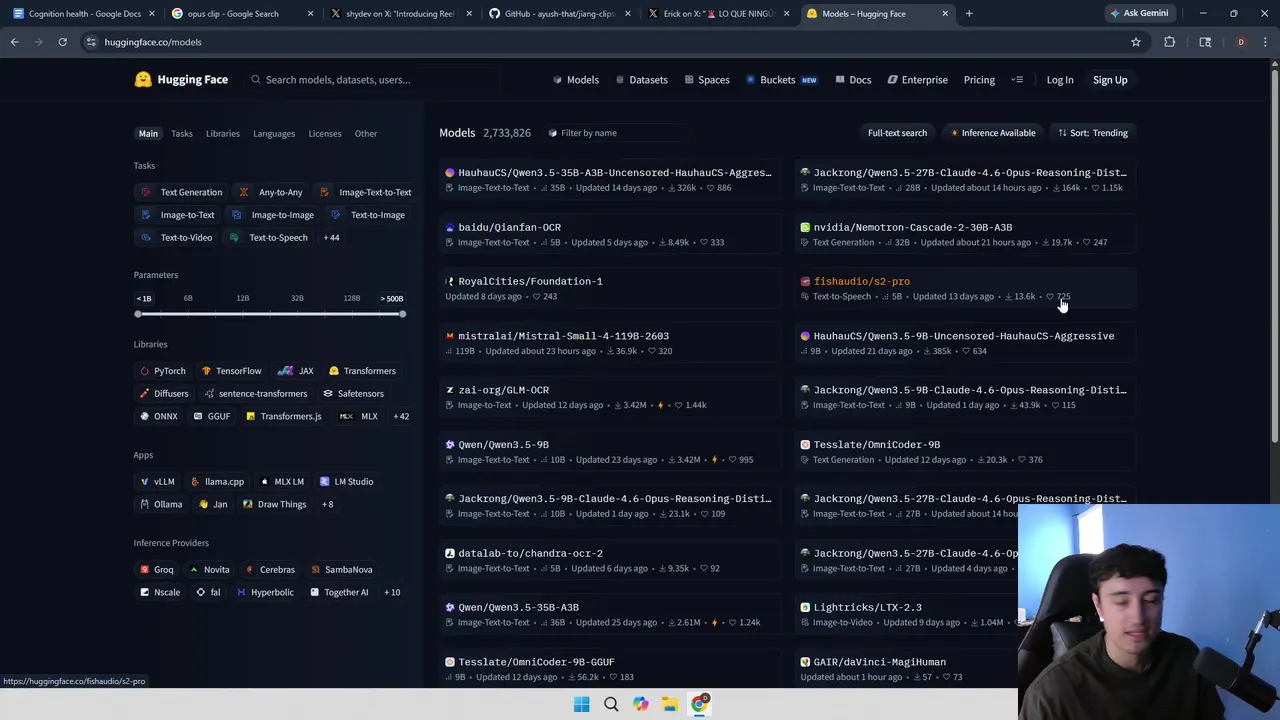Select LM Studio app filter
This screenshot has height=720, width=1280.
[x=347, y=482]
